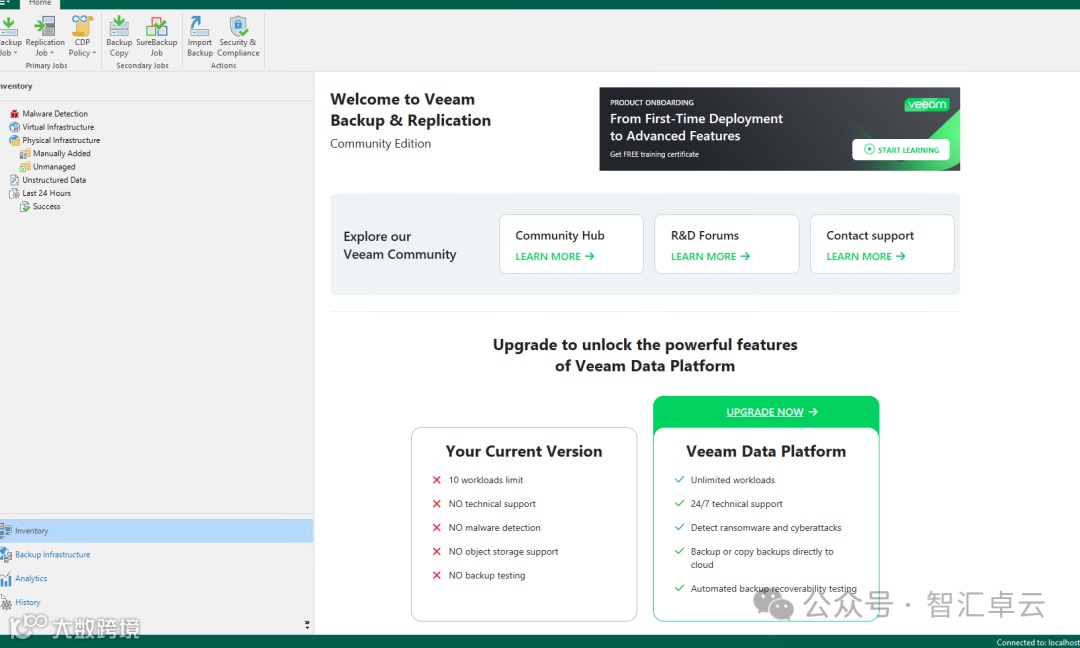Click 'NO malware detection' text

(495, 527)
